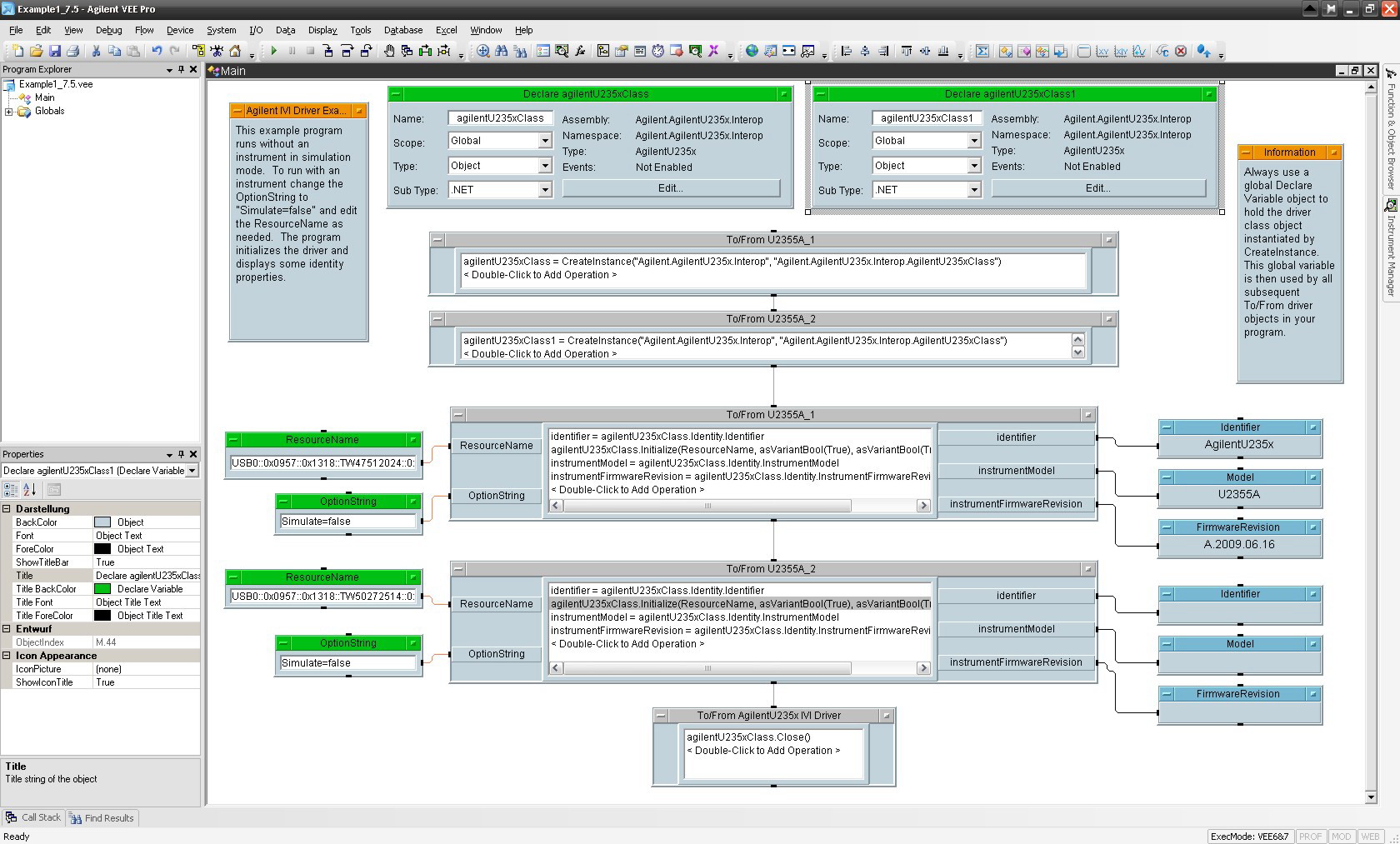Click the binoculars Find icon
The height and width of the screenshot is (844, 1400).
click(x=501, y=51)
